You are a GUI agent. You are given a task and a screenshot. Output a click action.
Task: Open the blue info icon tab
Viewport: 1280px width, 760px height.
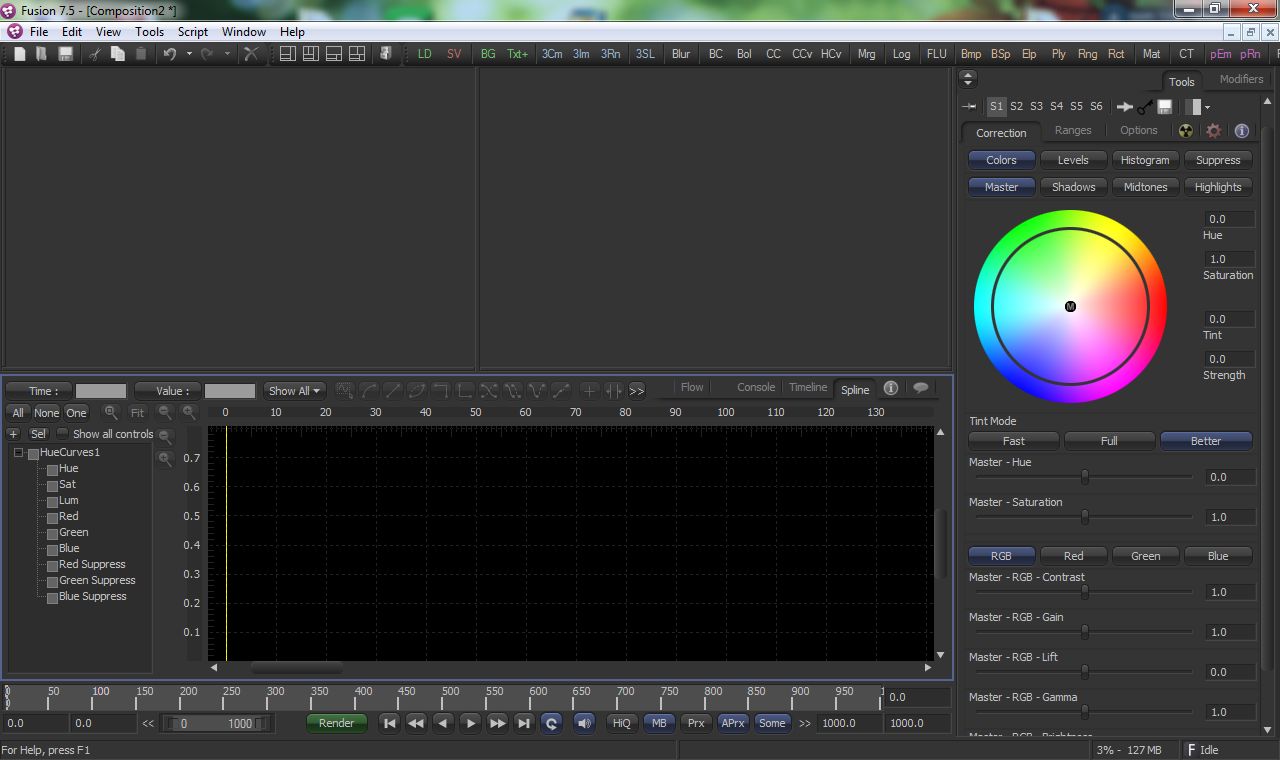pos(1242,131)
